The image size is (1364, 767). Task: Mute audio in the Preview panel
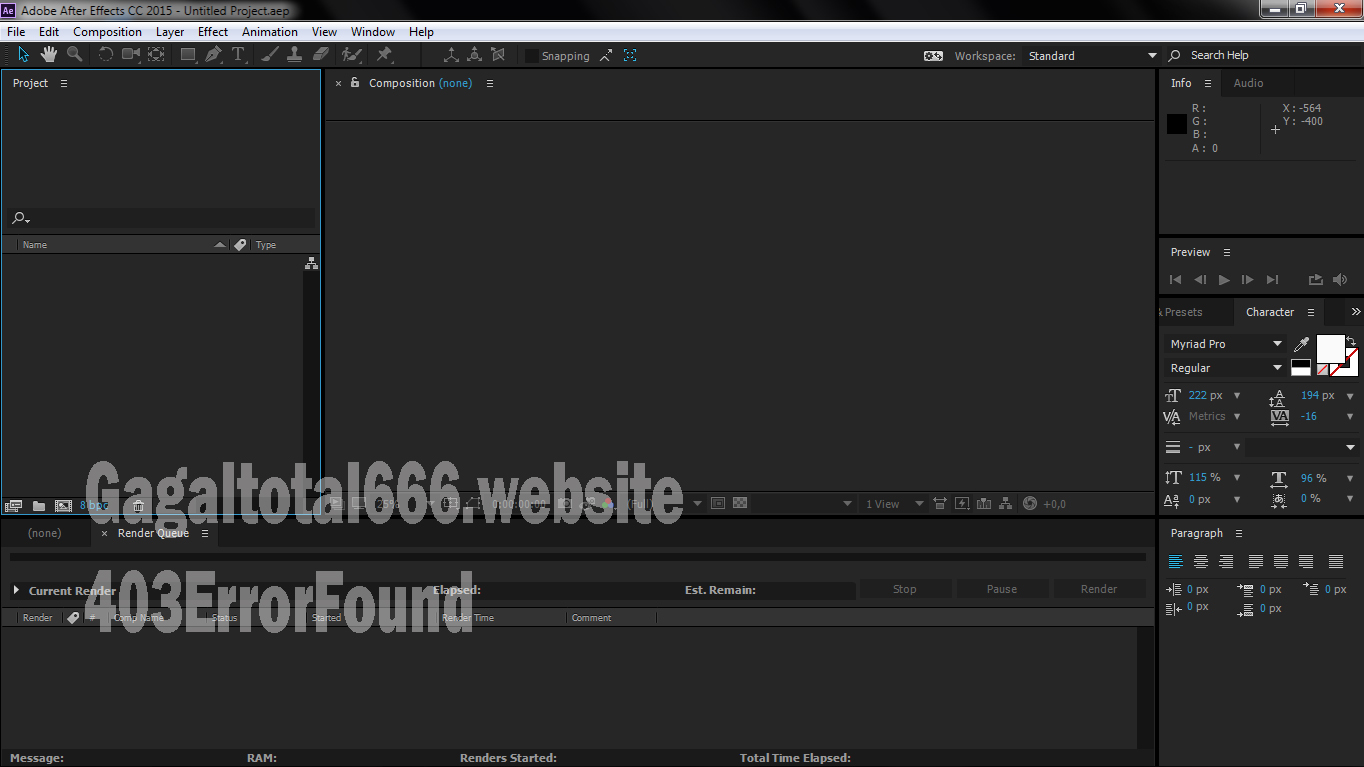[1340, 280]
